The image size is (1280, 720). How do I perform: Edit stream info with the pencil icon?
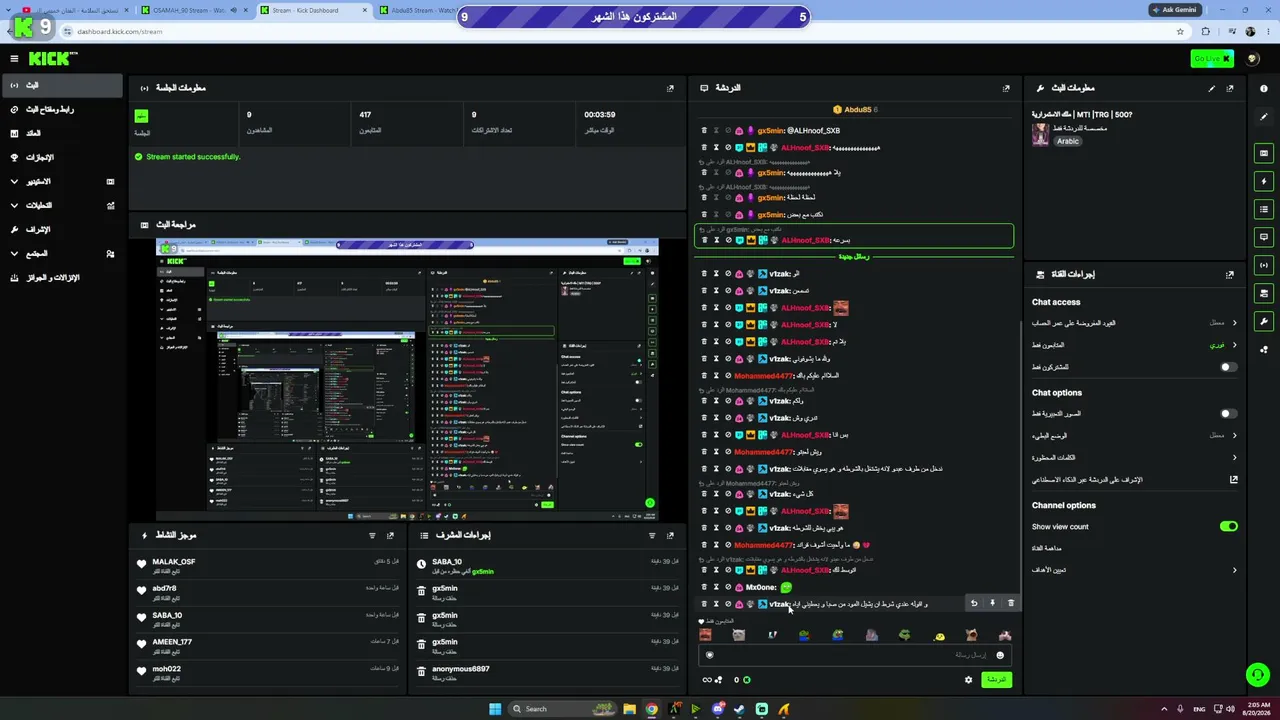(x=1212, y=88)
